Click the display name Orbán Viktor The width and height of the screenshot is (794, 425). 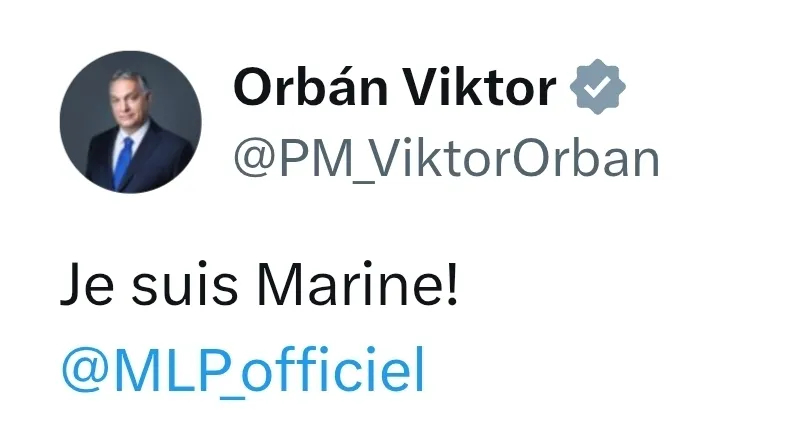coord(393,90)
